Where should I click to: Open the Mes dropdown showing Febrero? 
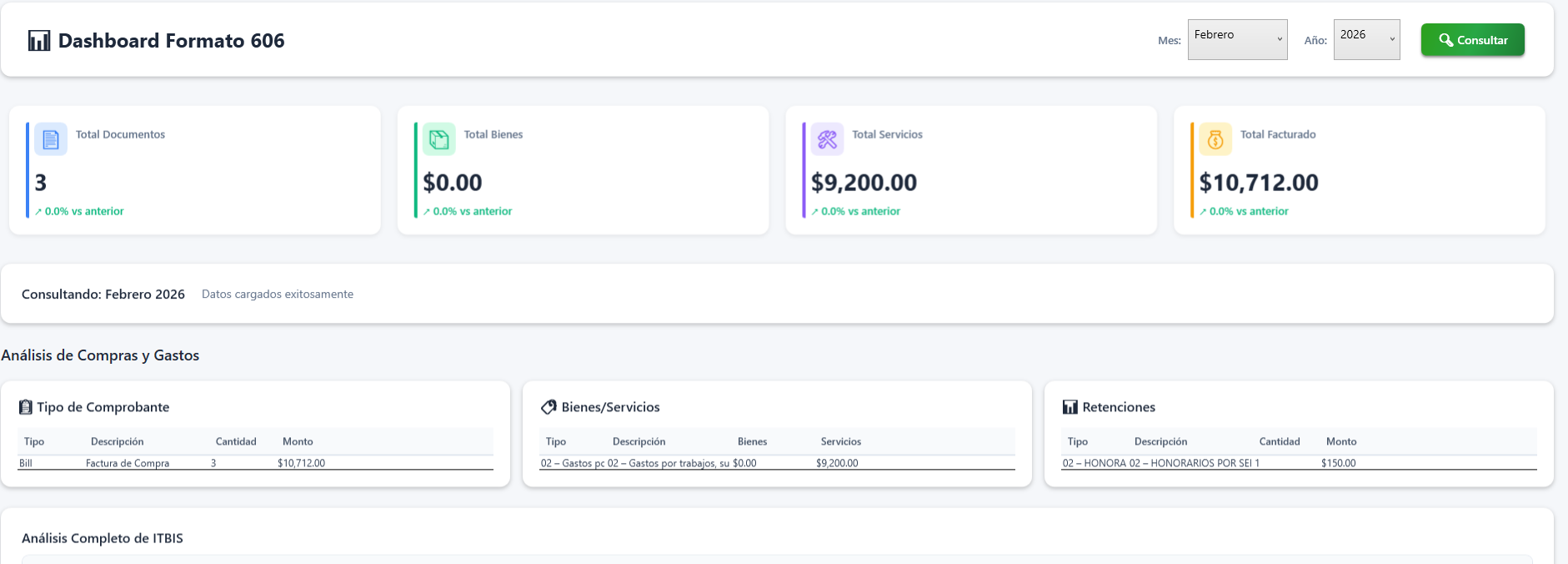(x=1237, y=39)
